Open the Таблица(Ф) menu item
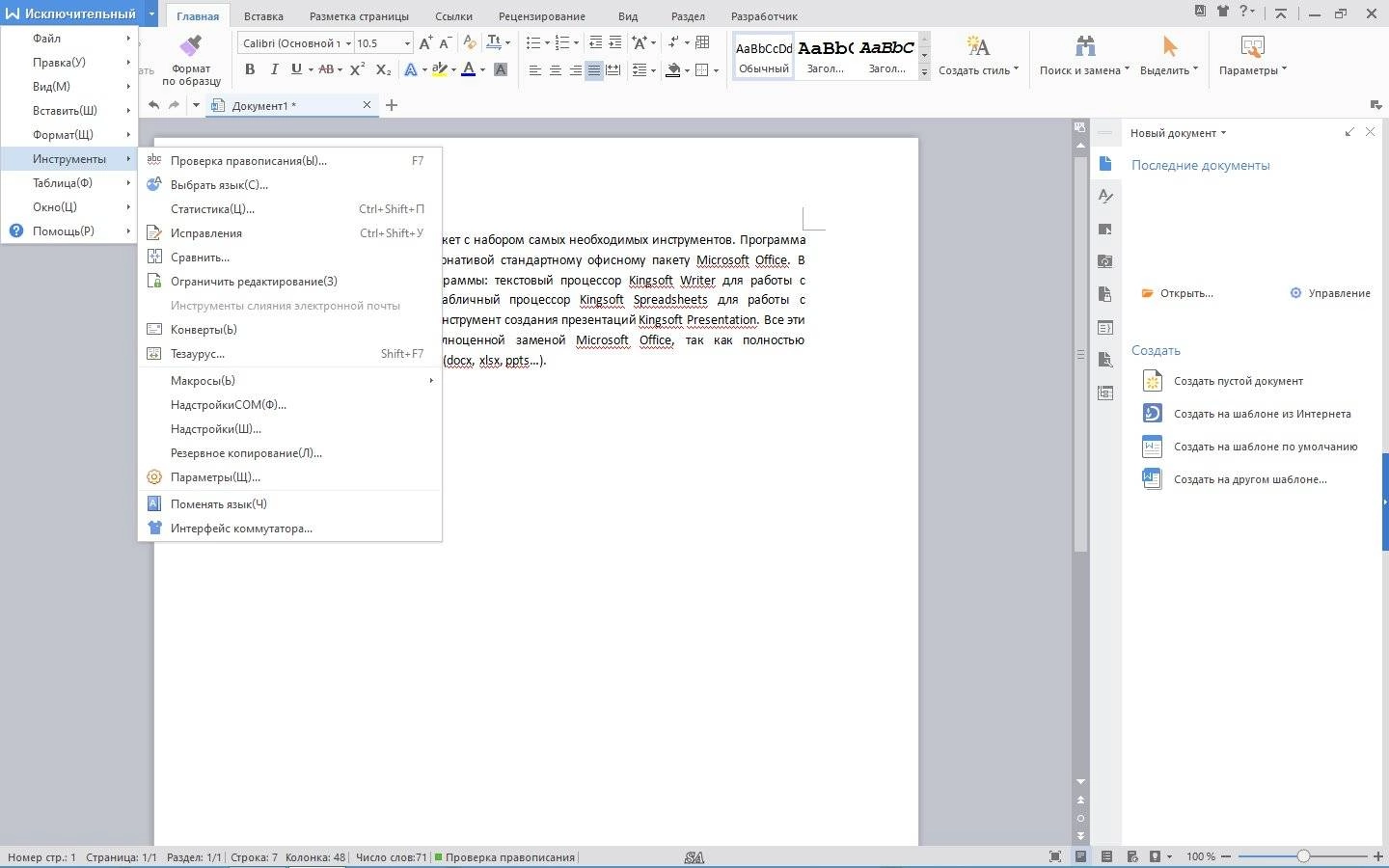 point(69,183)
